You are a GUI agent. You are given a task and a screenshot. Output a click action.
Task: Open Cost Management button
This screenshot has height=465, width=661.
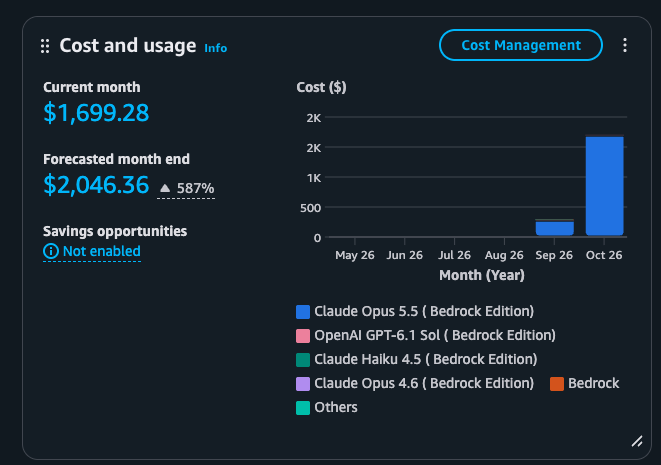coord(521,45)
